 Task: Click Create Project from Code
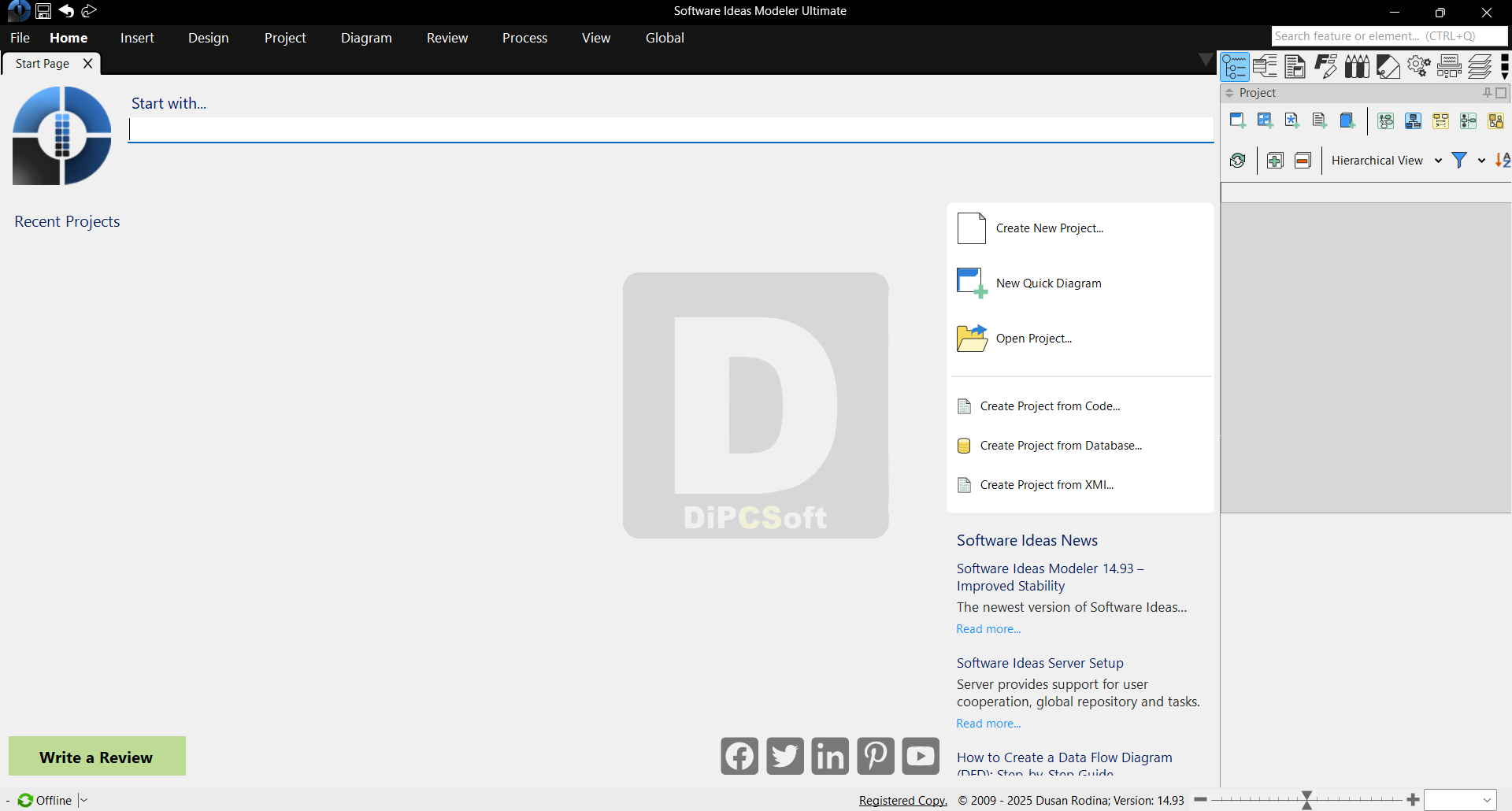tap(1050, 406)
